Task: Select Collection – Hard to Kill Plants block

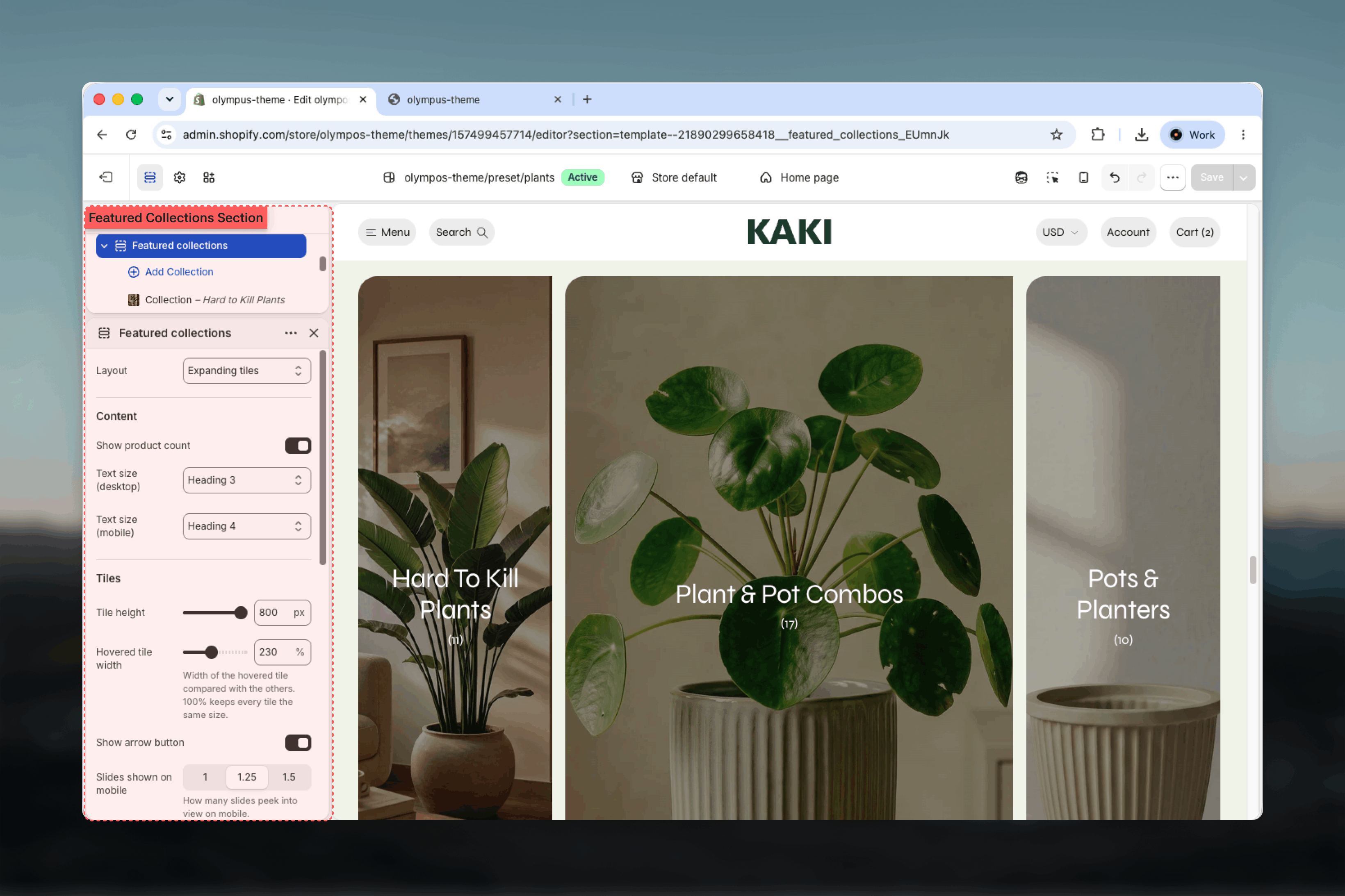Action: pyautogui.click(x=206, y=300)
